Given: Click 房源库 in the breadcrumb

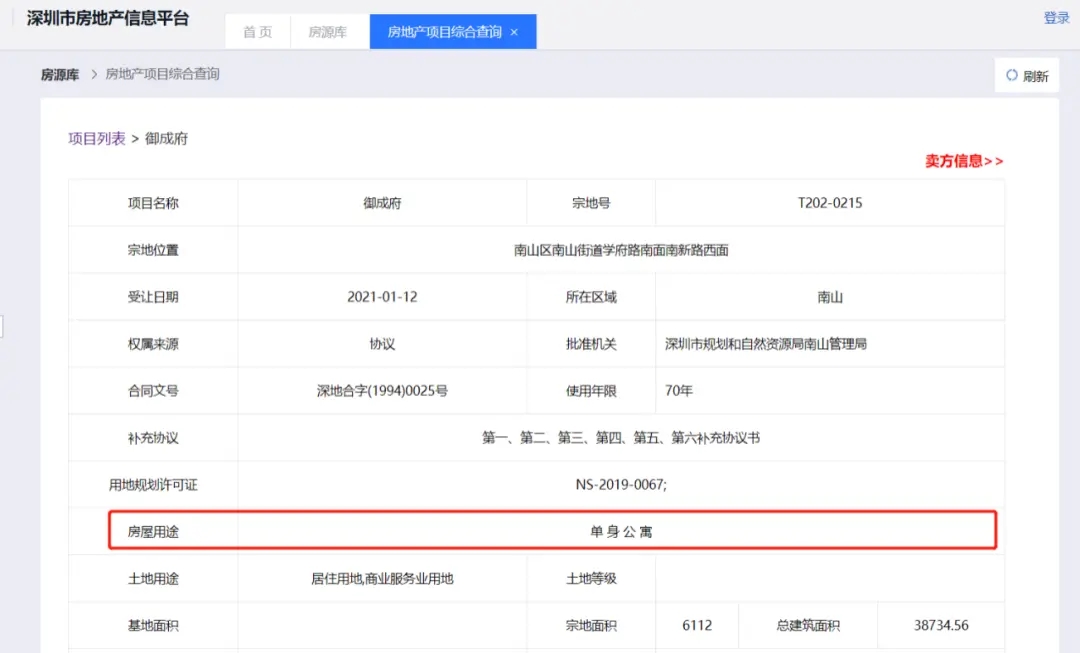Looking at the screenshot, I should click(x=60, y=74).
